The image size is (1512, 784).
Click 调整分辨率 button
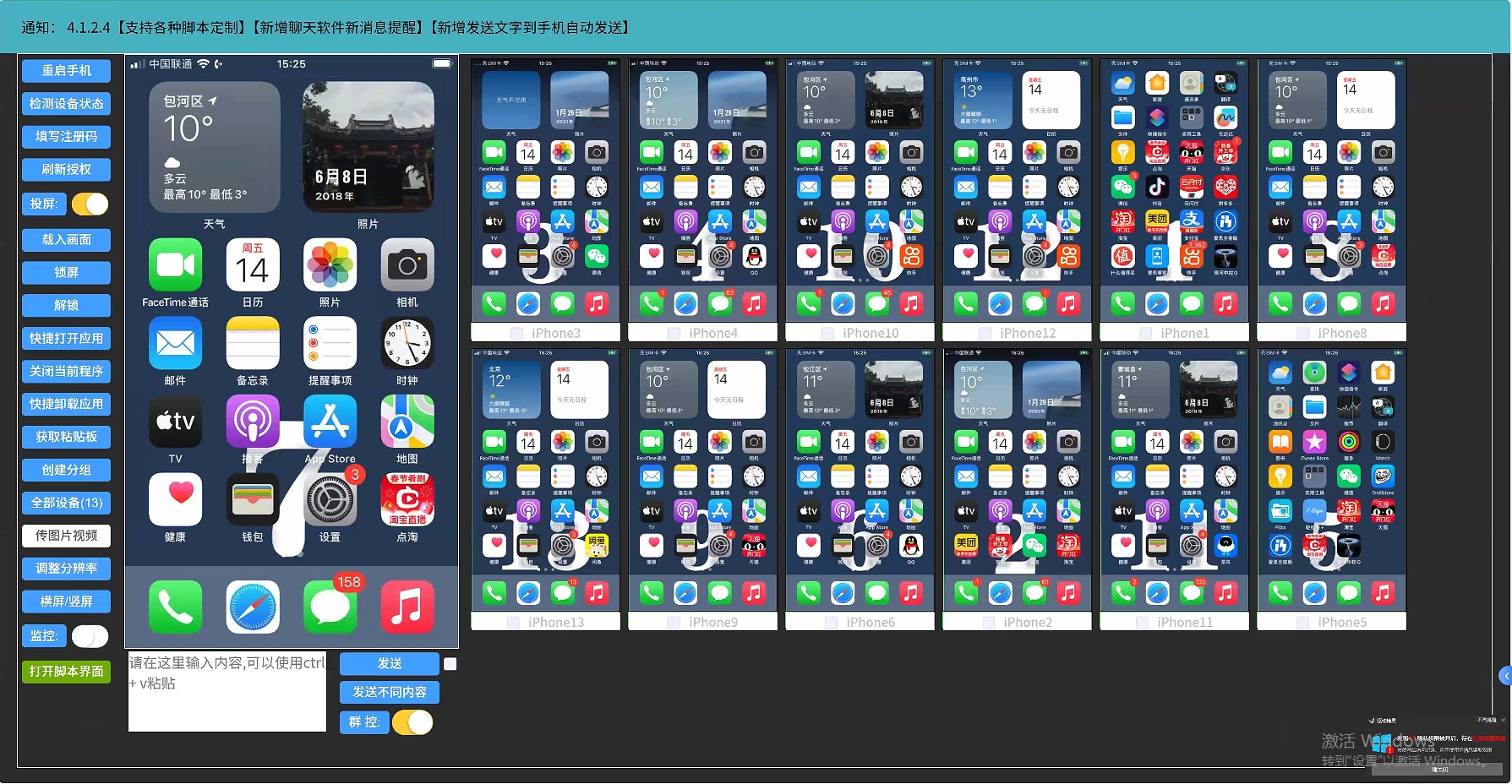(66, 569)
